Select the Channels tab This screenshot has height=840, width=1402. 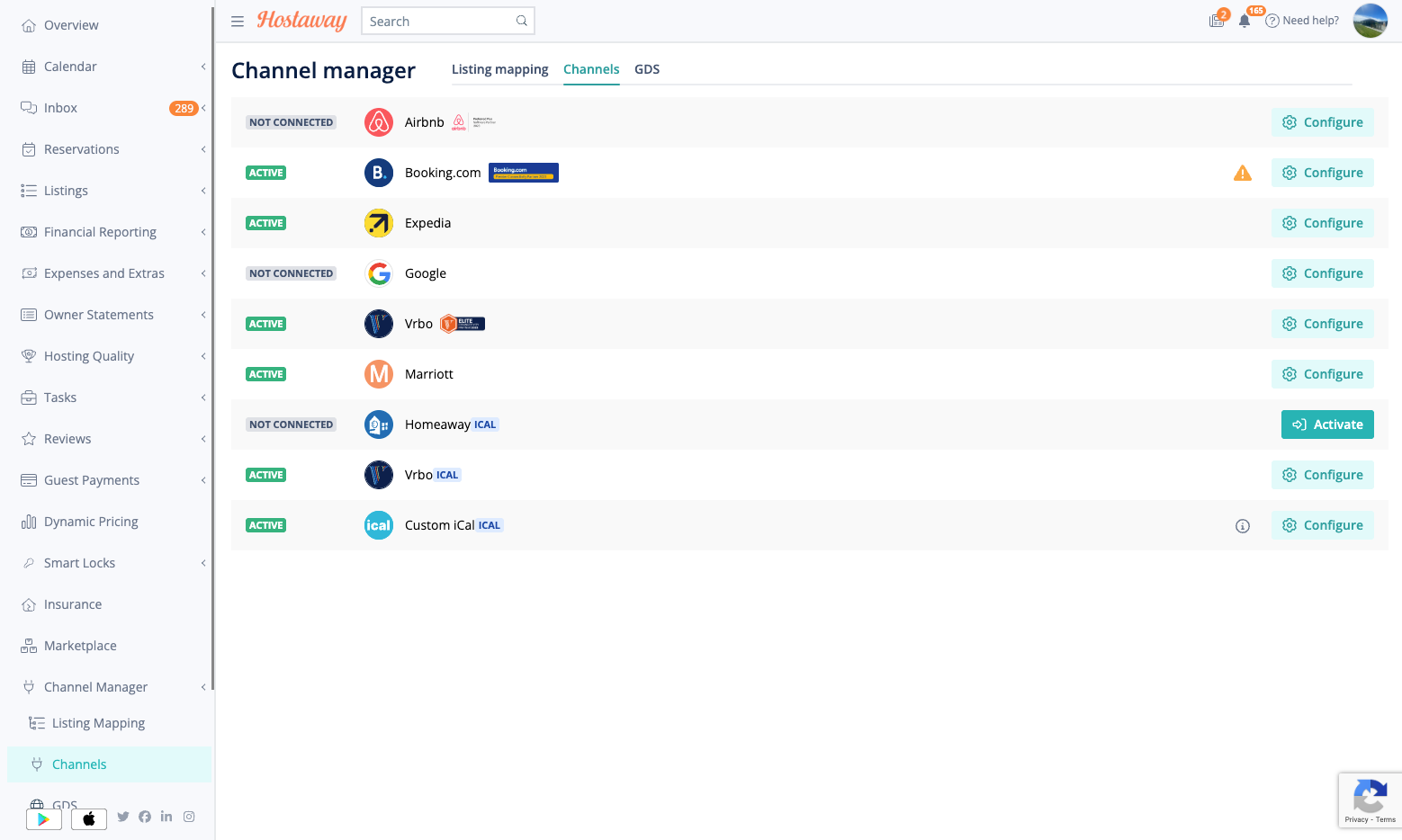[591, 69]
